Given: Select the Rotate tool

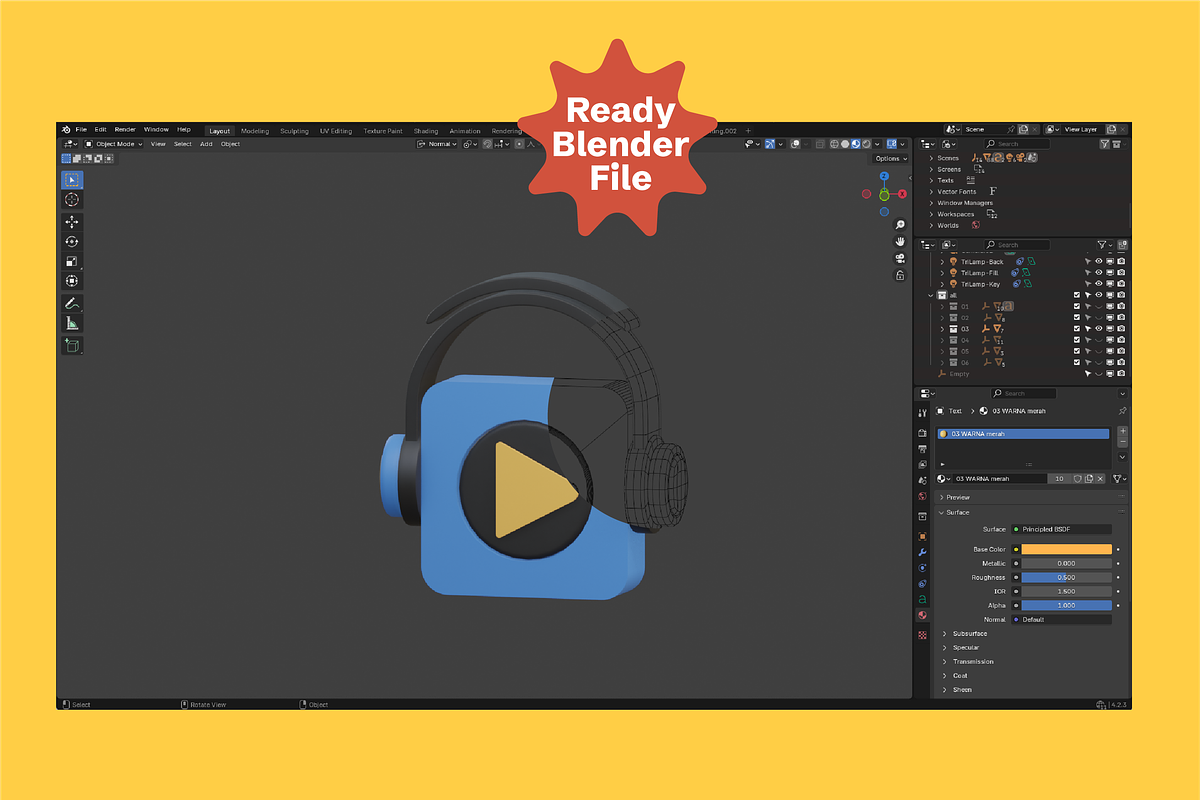Looking at the screenshot, I should click(72, 242).
